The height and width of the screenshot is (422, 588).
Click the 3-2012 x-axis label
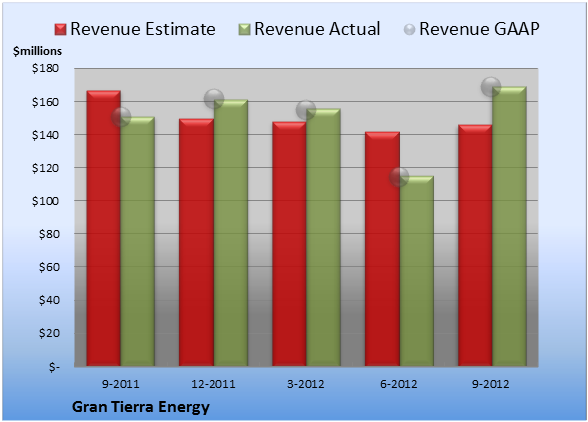306,384
